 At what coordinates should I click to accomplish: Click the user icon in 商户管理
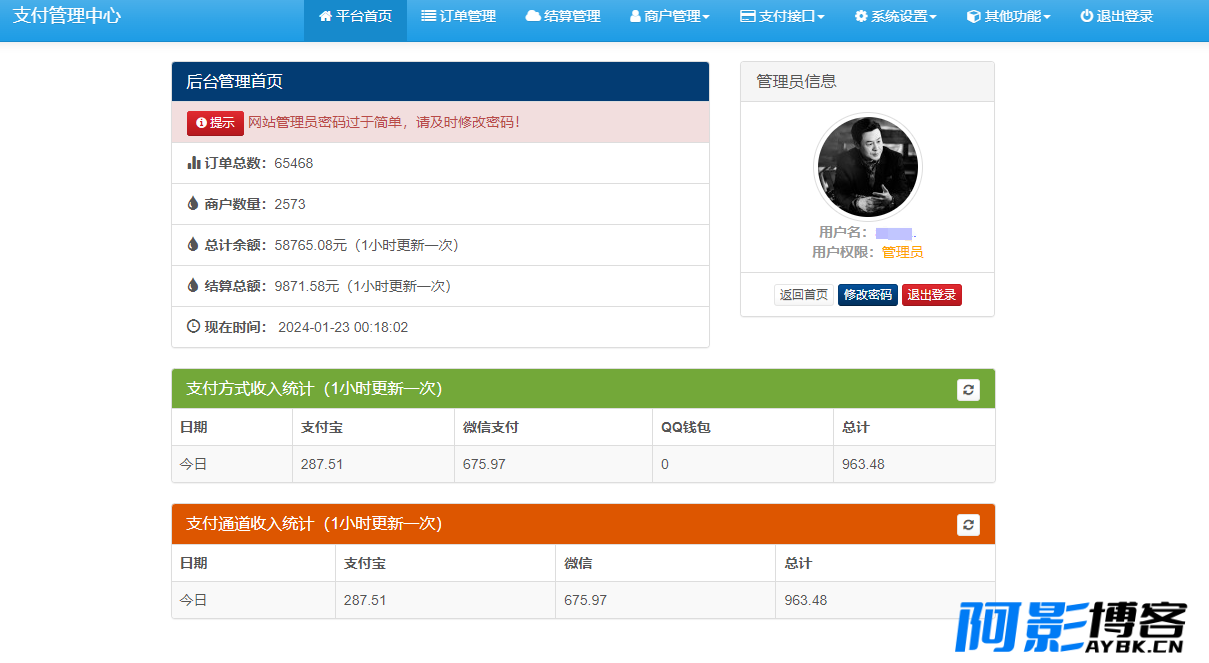(635, 16)
